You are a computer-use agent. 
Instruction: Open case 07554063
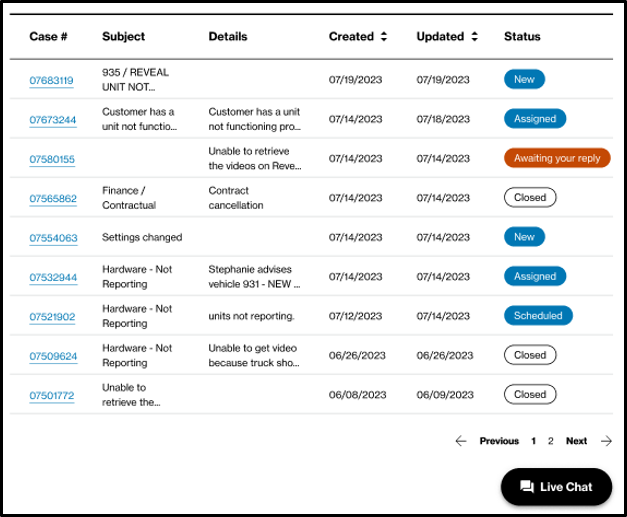[x=53, y=238]
